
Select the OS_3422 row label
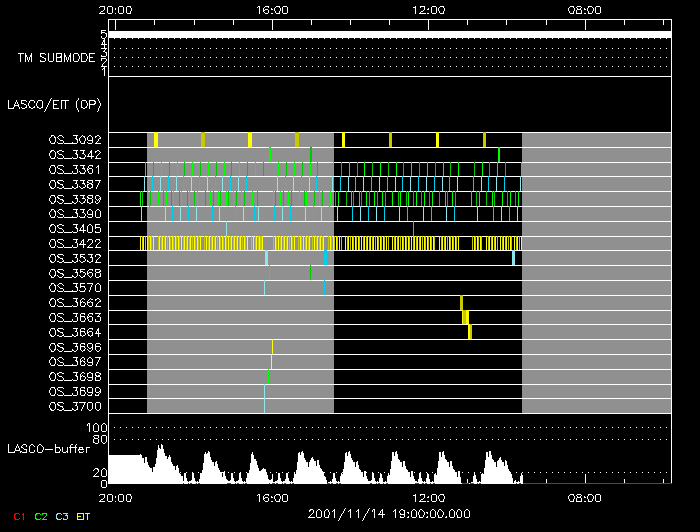[75, 243]
